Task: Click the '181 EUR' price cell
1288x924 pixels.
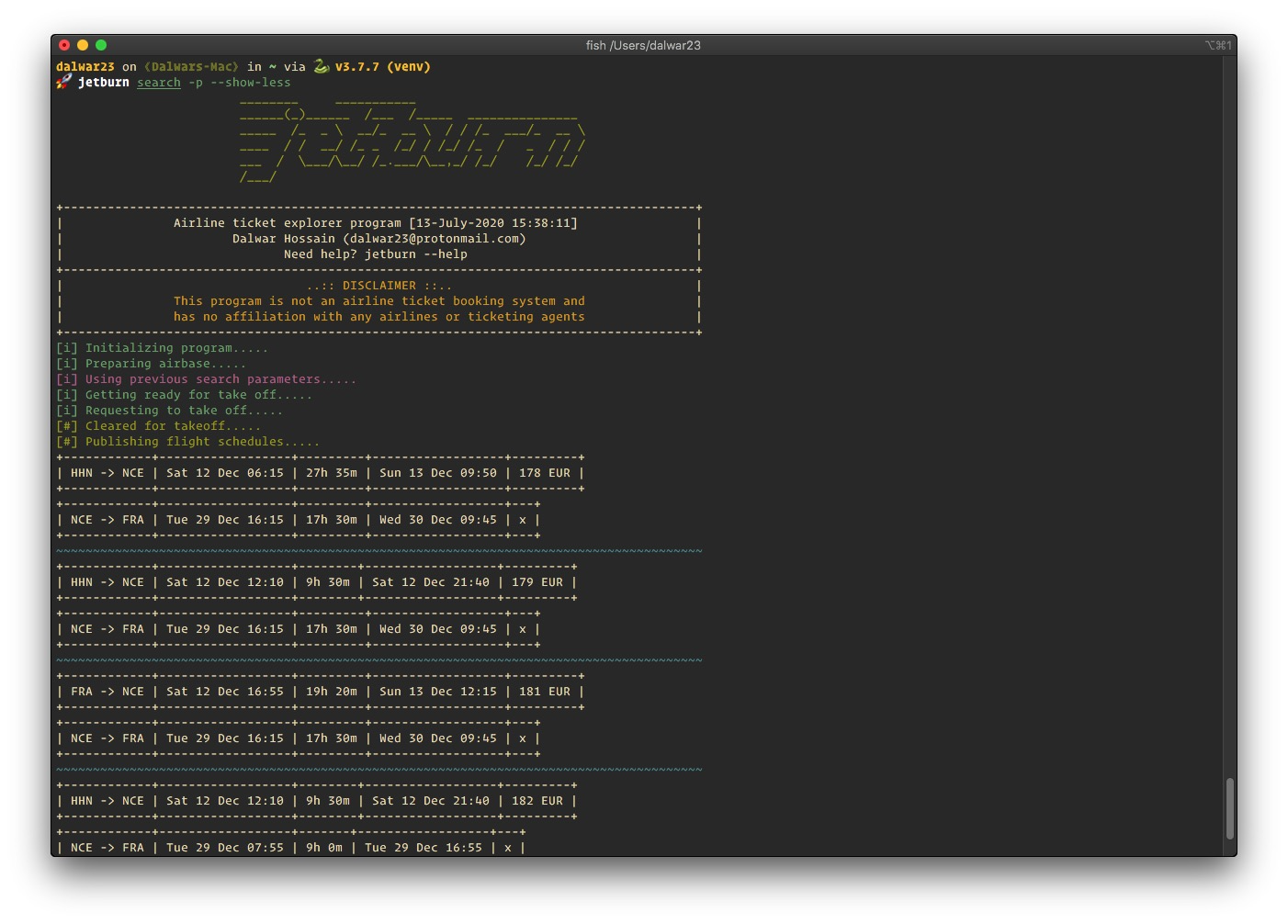Action: [x=545, y=692]
